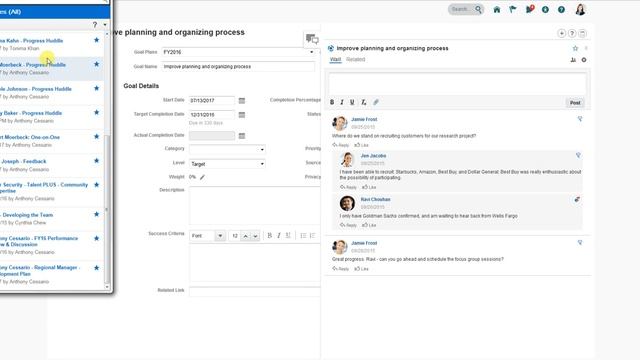The width and height of the screenshot is (640, 360).
Task: Open the wall settings gear icon
Action: (x=584, y=60)
